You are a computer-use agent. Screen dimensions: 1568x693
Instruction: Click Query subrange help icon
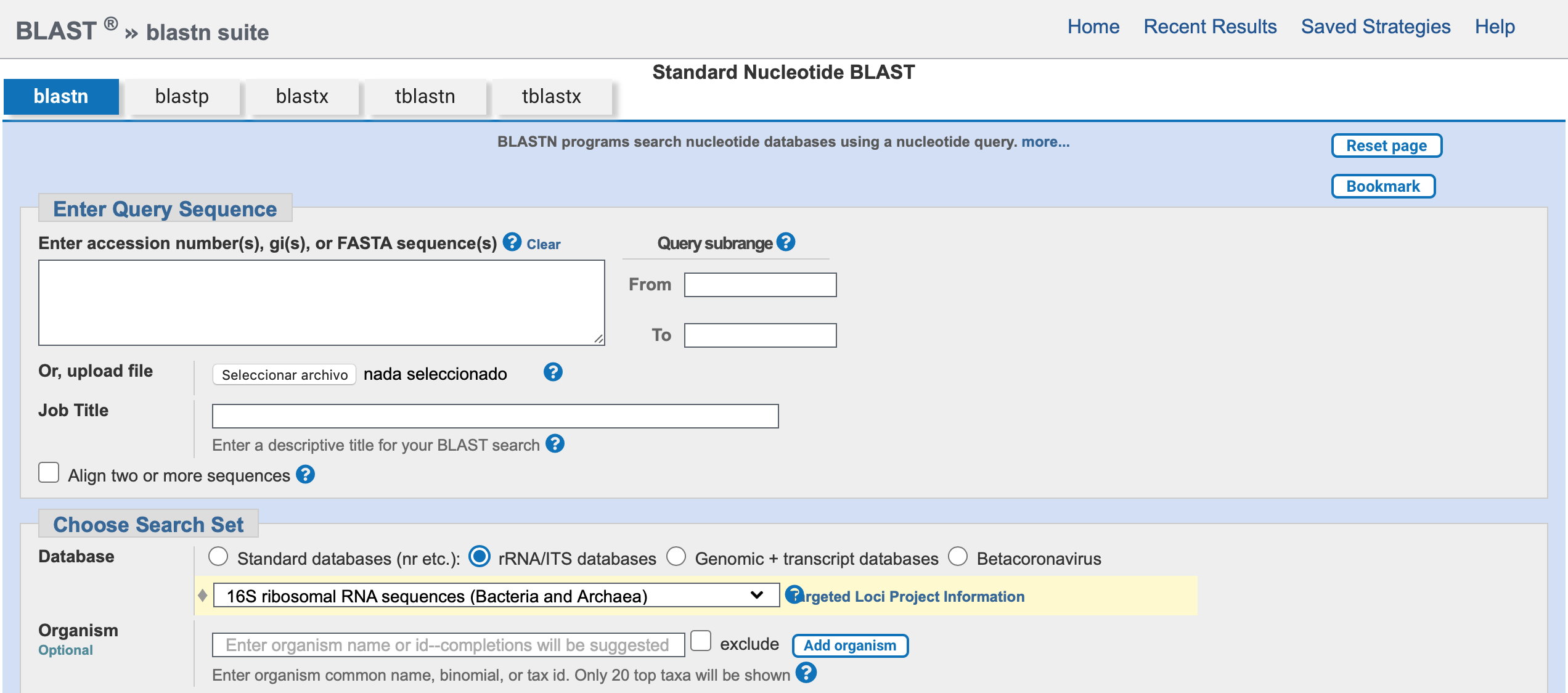pos(785,242)
